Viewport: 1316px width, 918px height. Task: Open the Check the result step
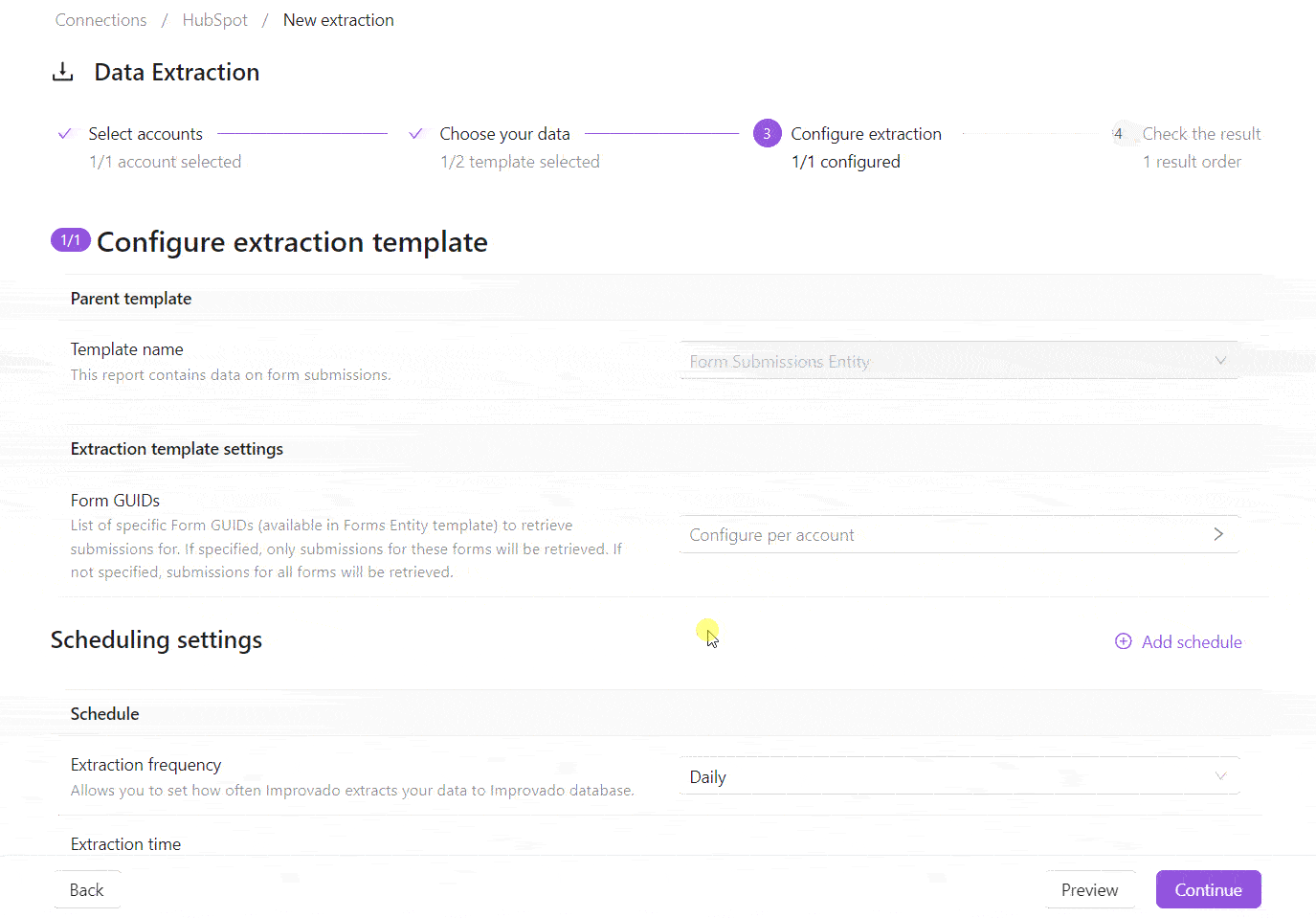[1201, 134]
